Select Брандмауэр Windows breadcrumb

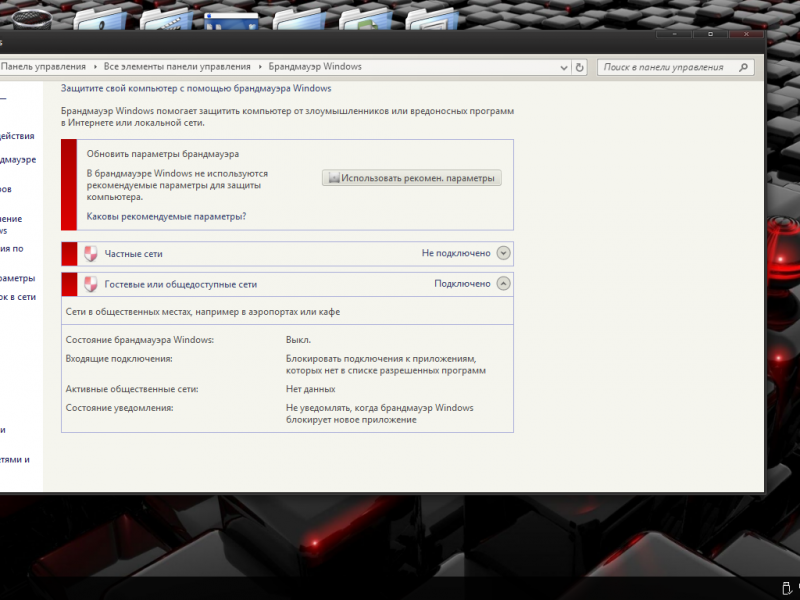point(315,66)
